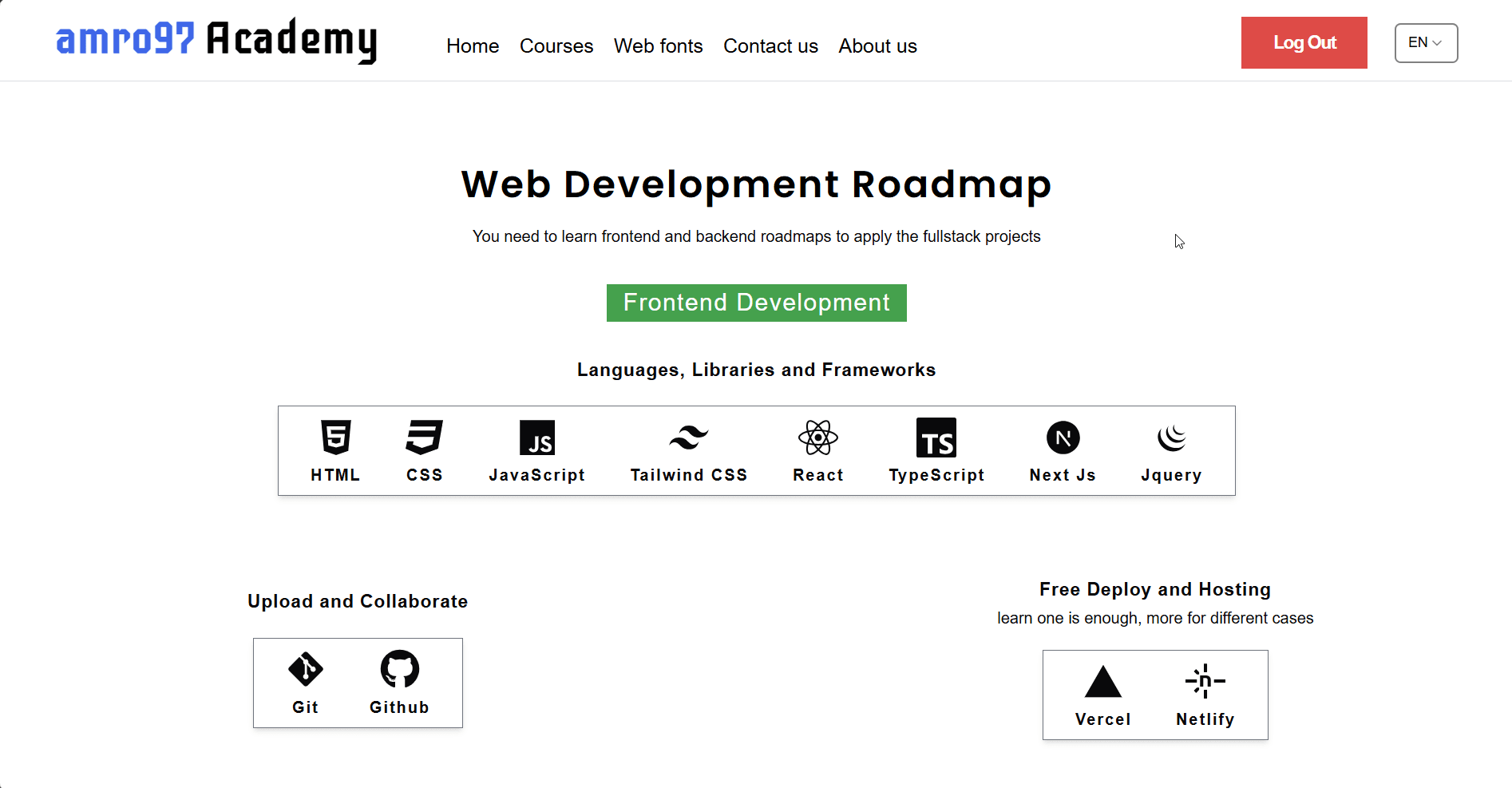Image resolution: width=1512 pixels, height=788 pixels.
Task: Click the HTML5 shield icon
Action: [x=335, y=438]
